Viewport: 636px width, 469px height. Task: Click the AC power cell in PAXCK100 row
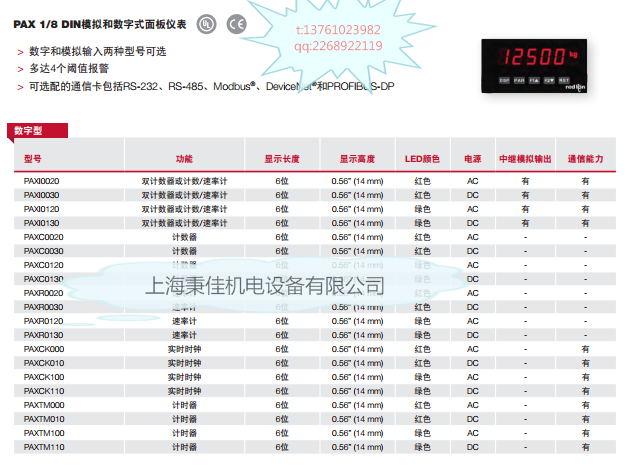(473, 377)
